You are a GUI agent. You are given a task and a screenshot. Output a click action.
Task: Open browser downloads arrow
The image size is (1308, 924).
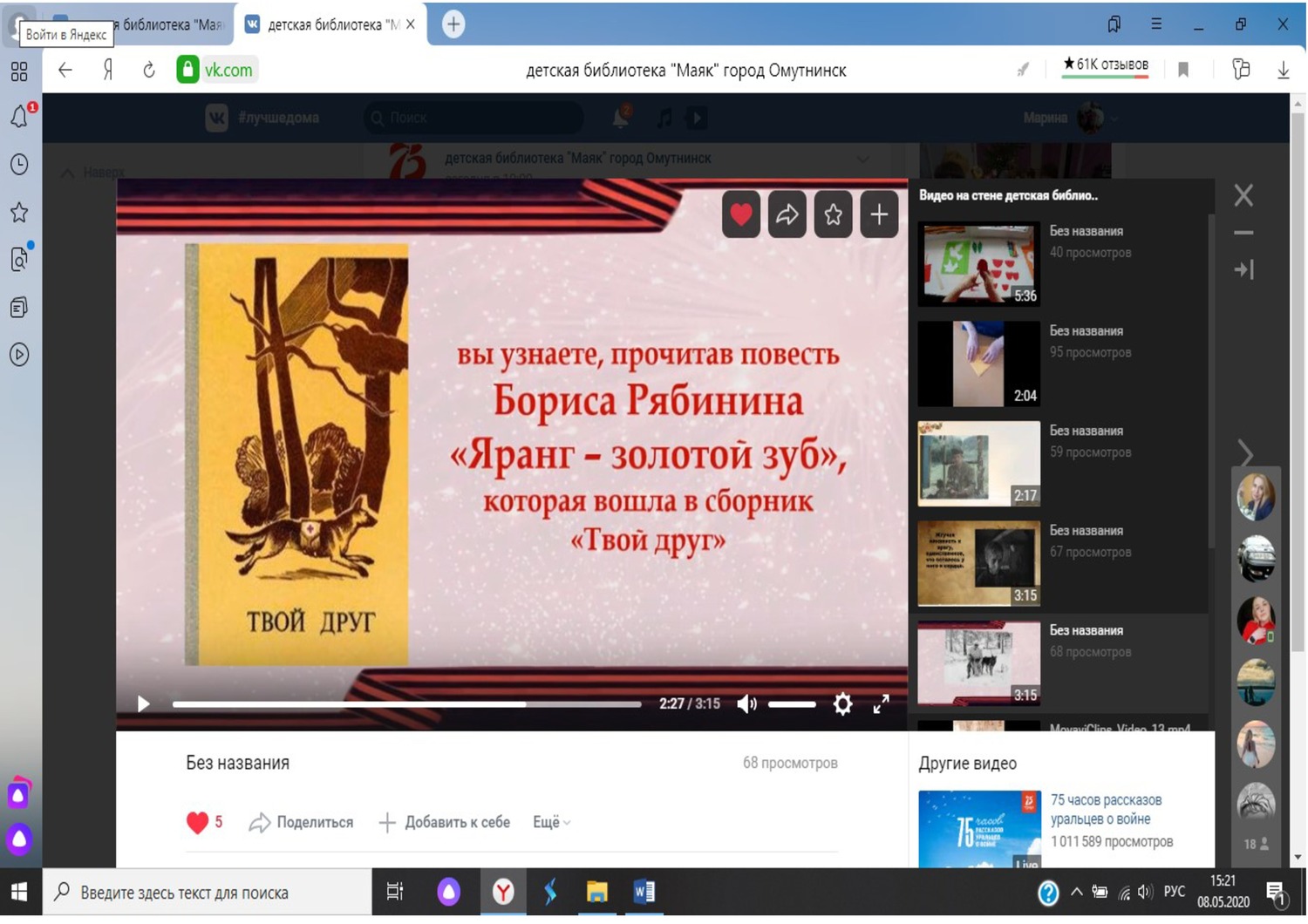(1284, 70)
